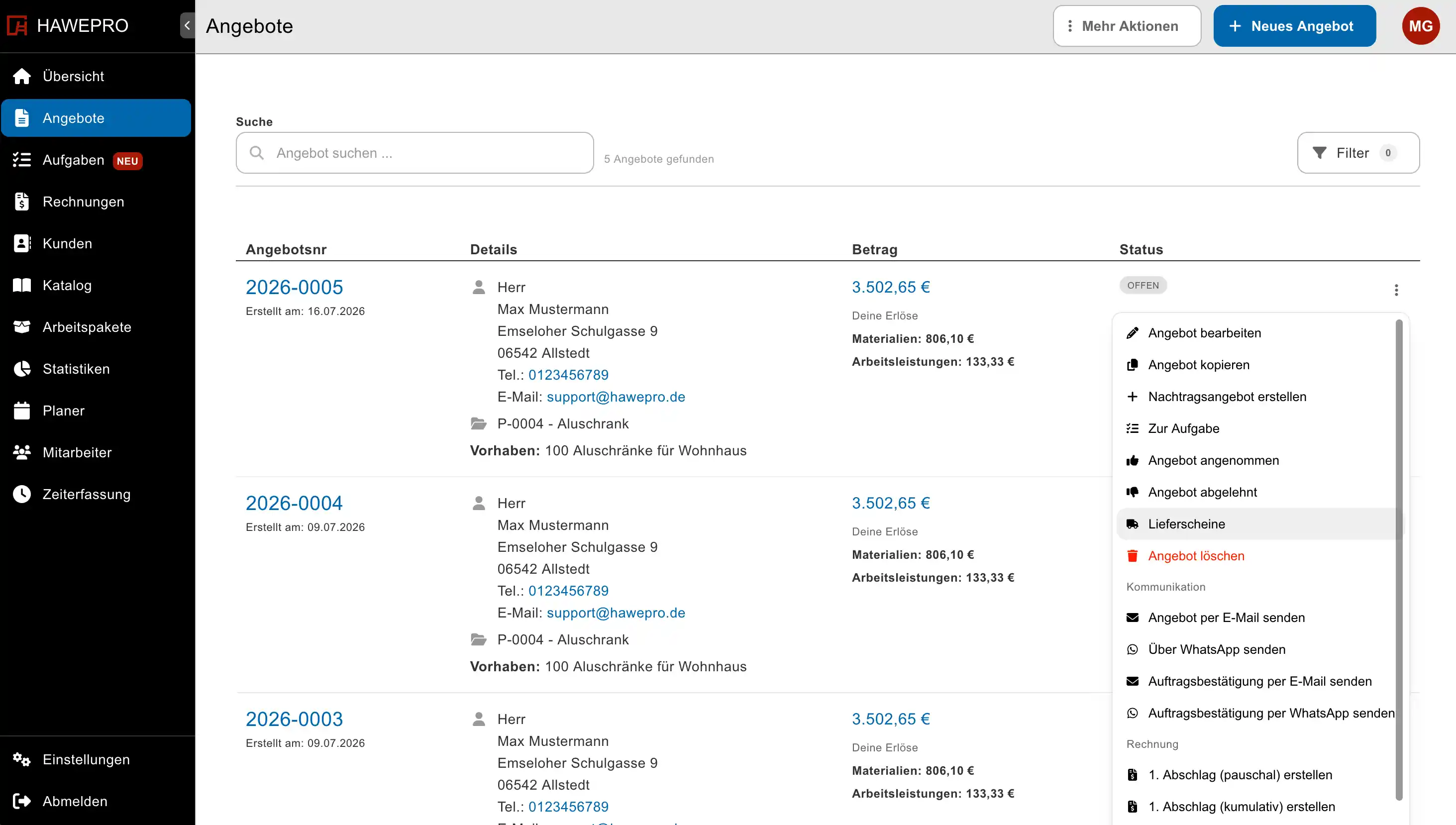Open the Katalog page

pos(96,285)
